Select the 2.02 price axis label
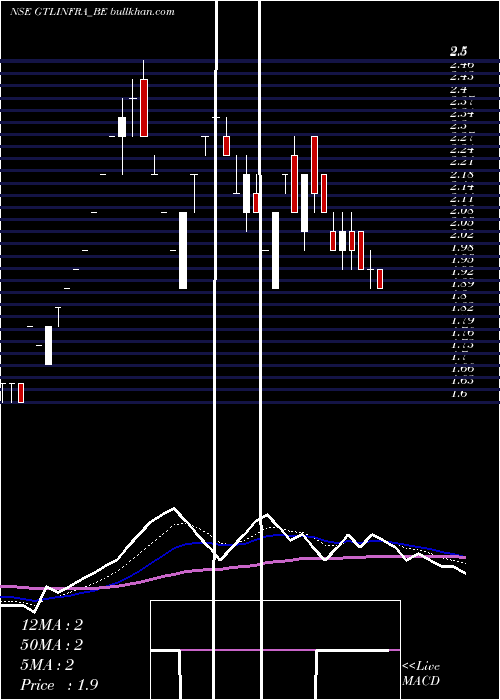The width and height of the screenshot is (500, 700). tap(462, 235)
